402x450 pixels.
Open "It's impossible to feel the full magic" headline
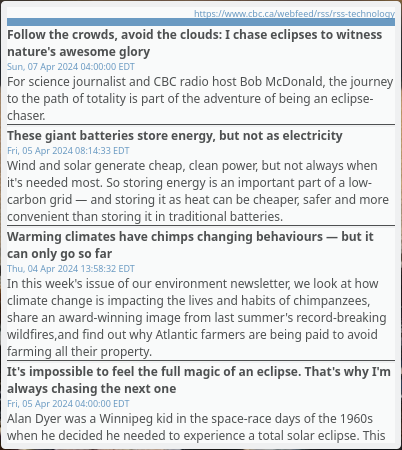199,380
